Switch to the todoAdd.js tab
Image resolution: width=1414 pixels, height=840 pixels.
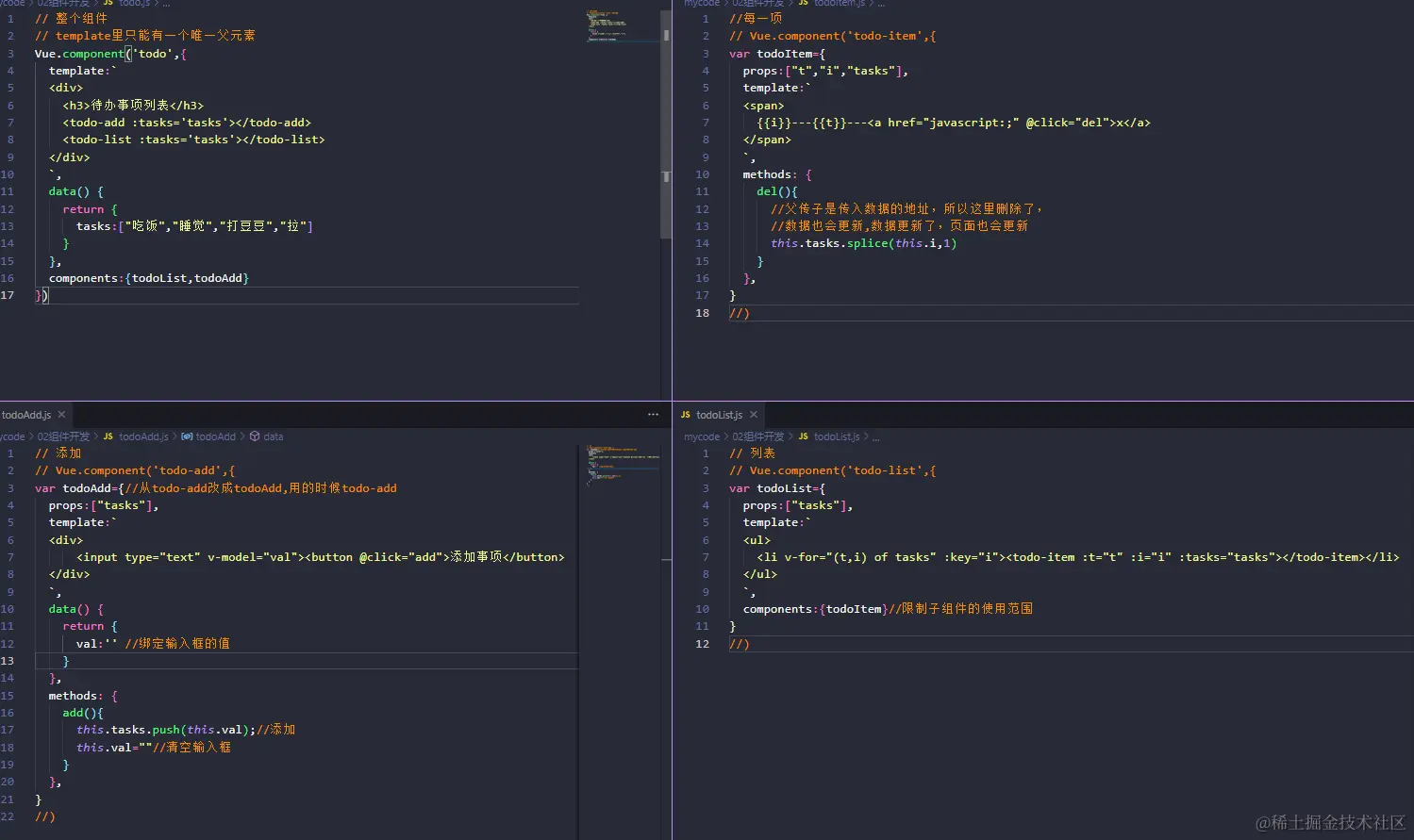(26, 415)
